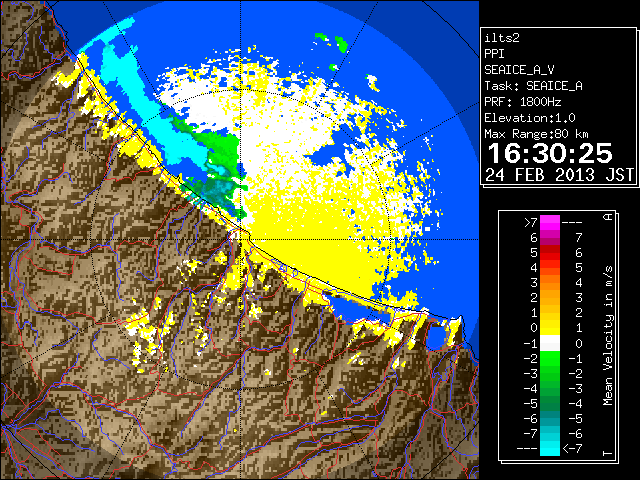Select the 'Elevation:1.0' text

[x=530, y=118]
